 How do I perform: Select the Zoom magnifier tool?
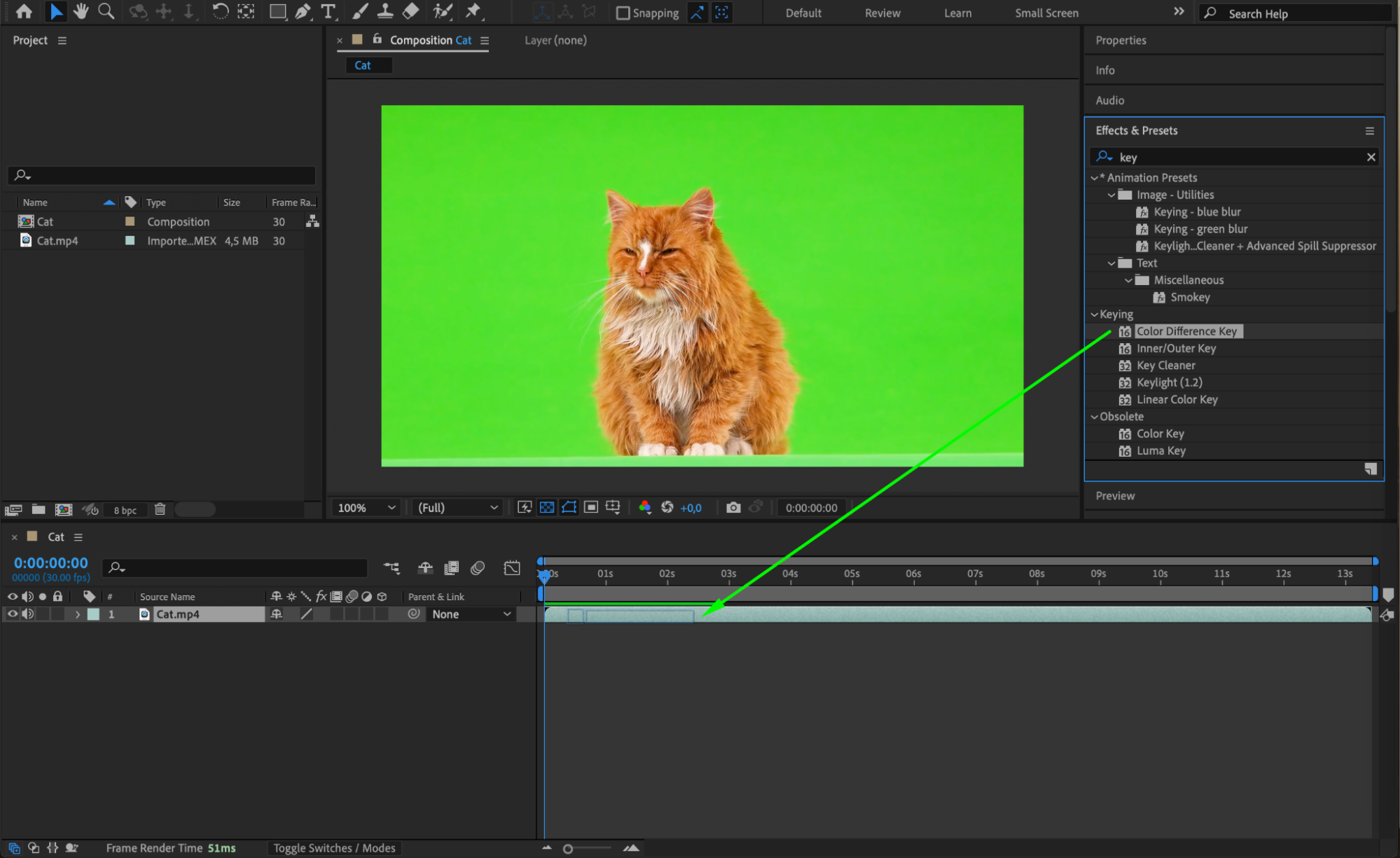tap(106, 11)
